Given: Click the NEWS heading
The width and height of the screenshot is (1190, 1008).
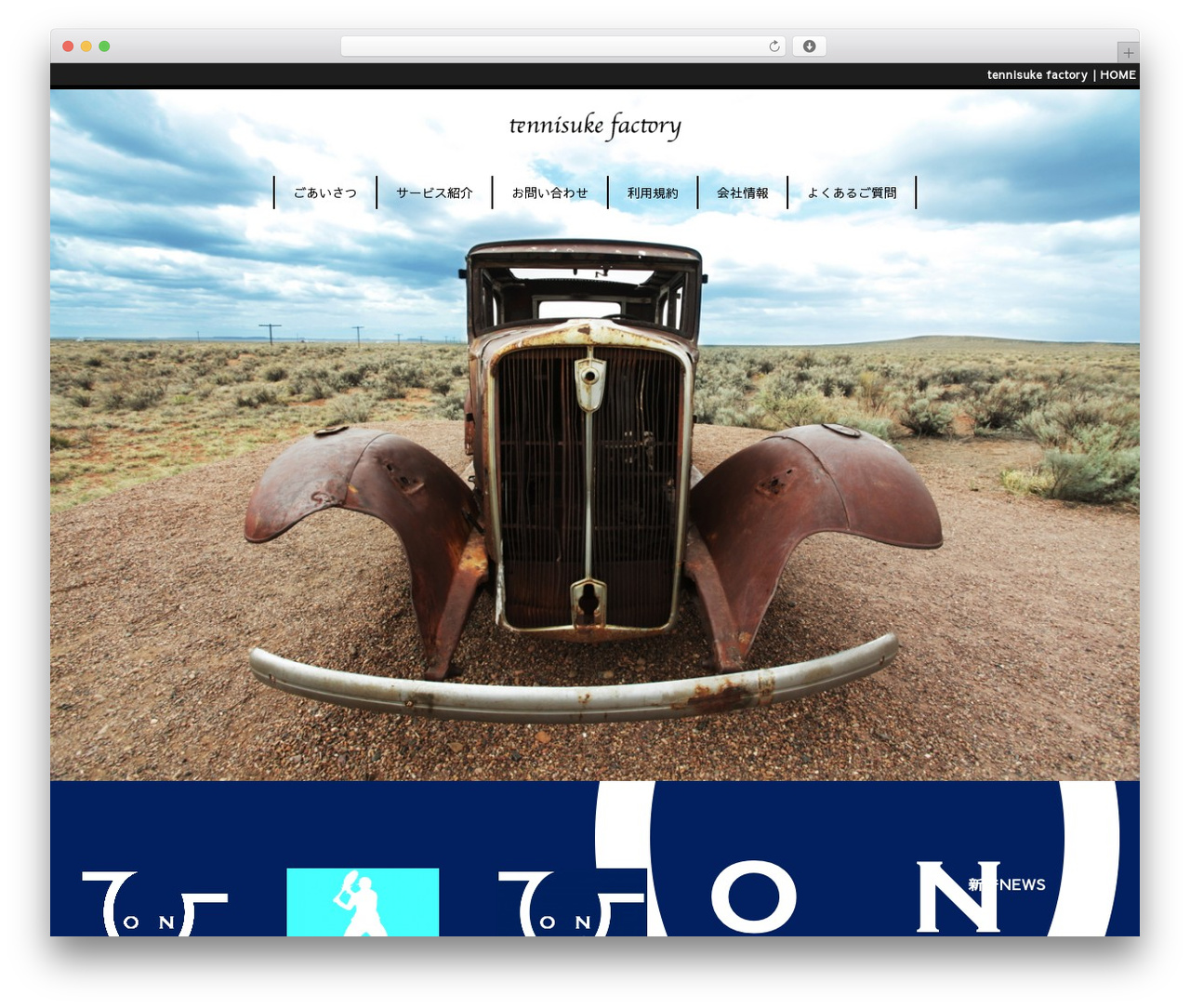Looking at the screenshot, I should click(x=1007, y=884).
